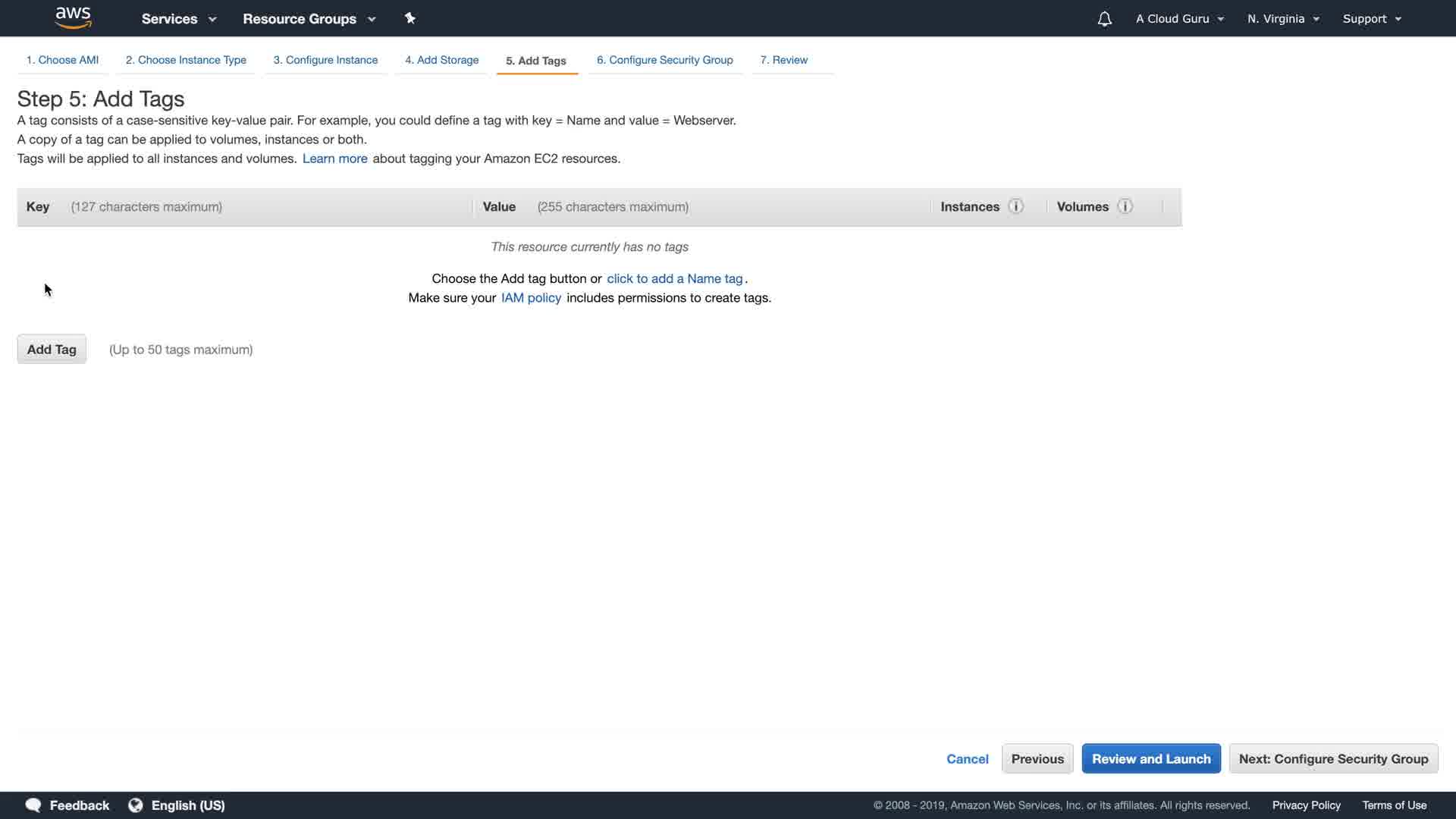
Task: Open the notifications bell
Action: tap(1104, 19)
